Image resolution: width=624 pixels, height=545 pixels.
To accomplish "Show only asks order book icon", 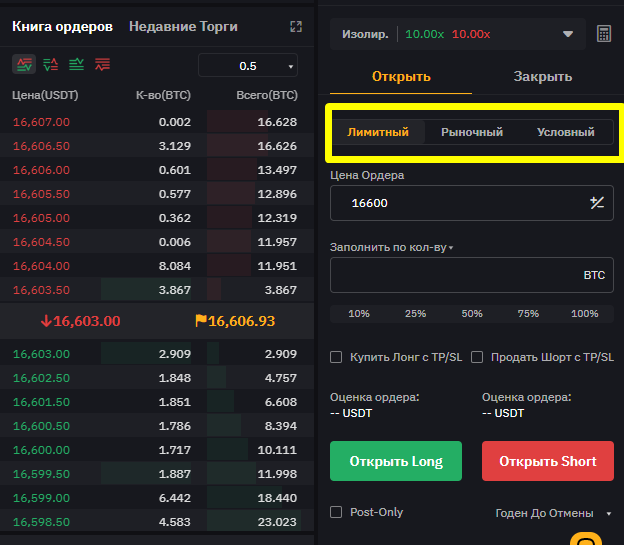I will coord(103,64).
